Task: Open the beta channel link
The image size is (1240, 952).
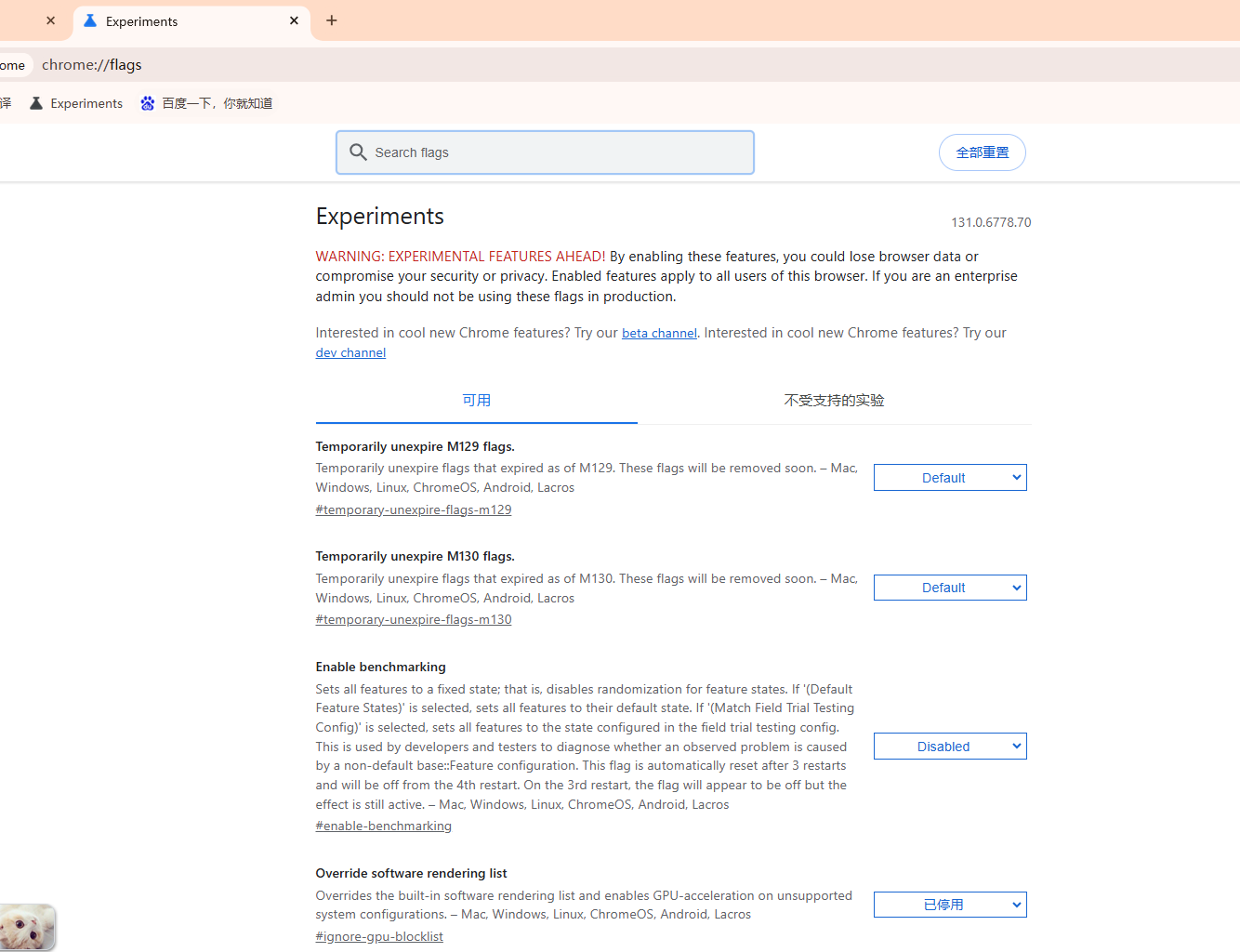Action: click(659, 333)
